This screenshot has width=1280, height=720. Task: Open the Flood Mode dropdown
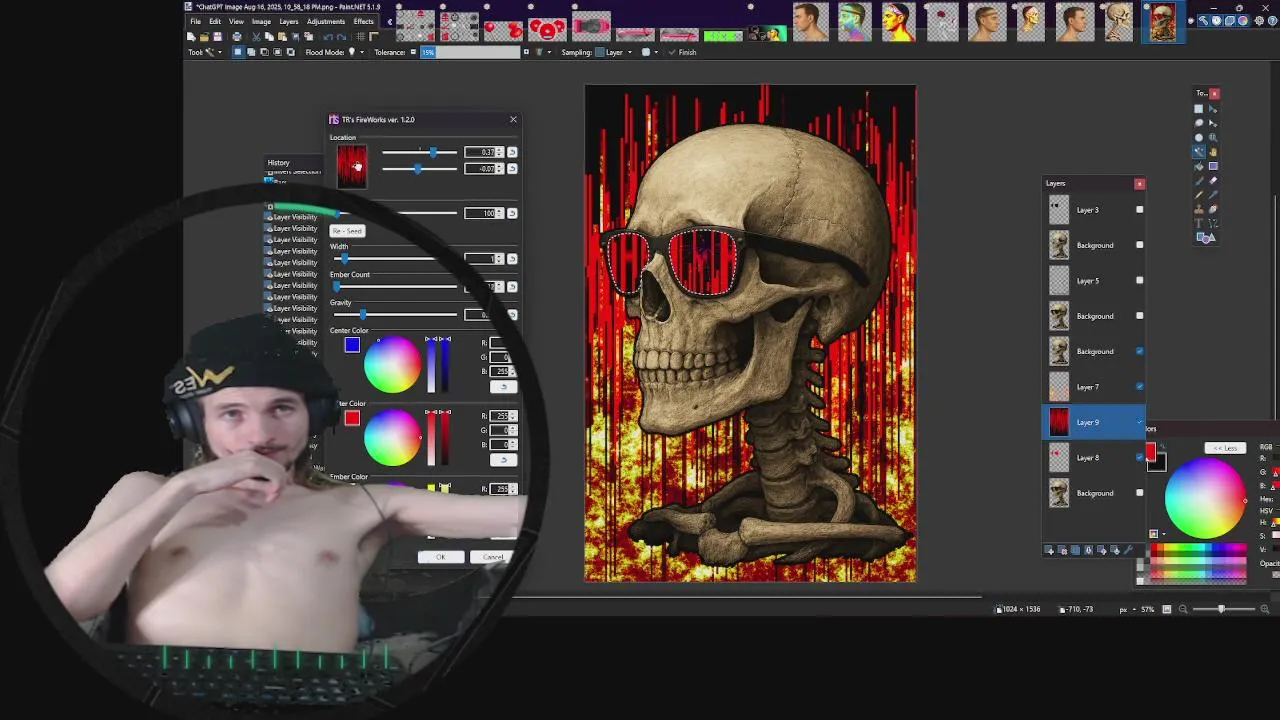click(x=356, y=52)
